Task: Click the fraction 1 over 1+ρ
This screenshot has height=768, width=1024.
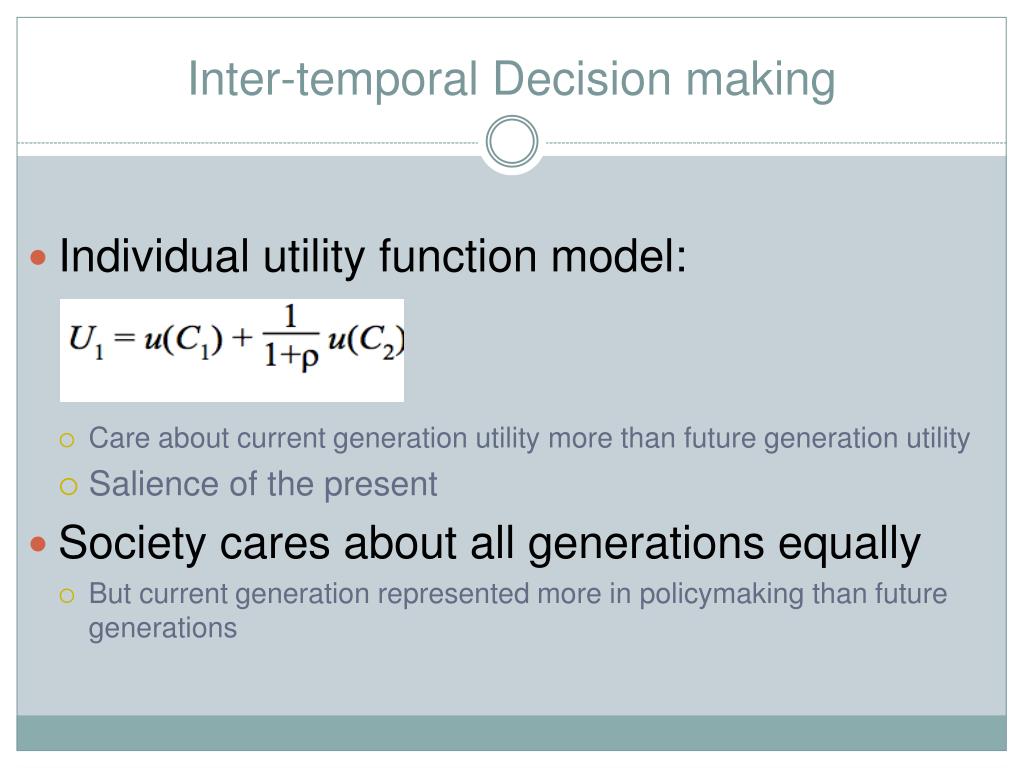Action: 291,337
